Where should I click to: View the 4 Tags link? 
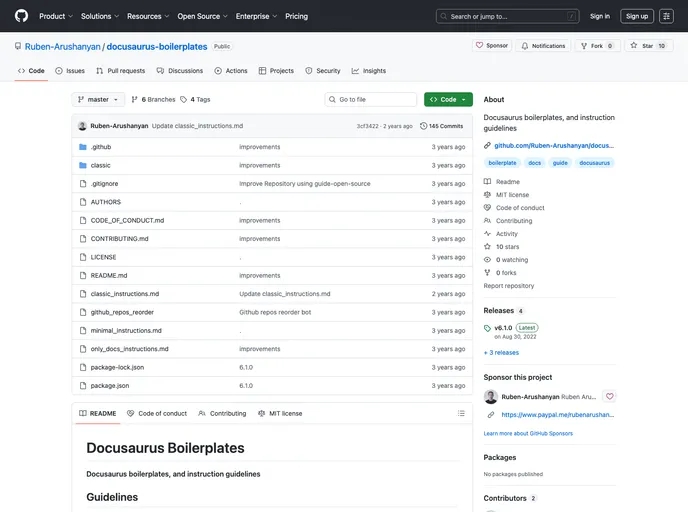tap(195, 100)
